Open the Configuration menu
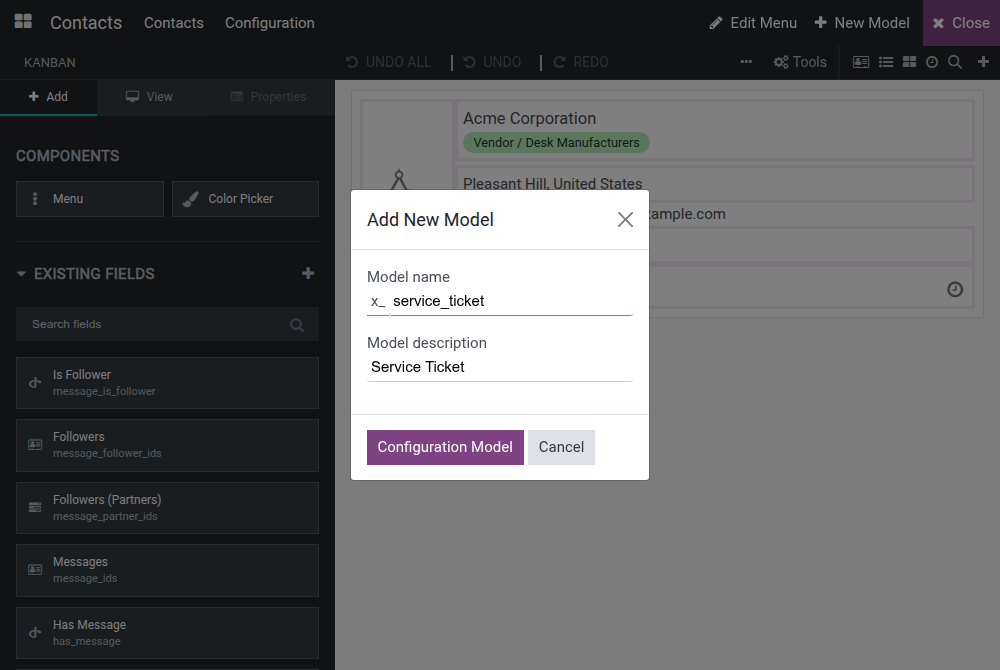 (x=270, y=23)
